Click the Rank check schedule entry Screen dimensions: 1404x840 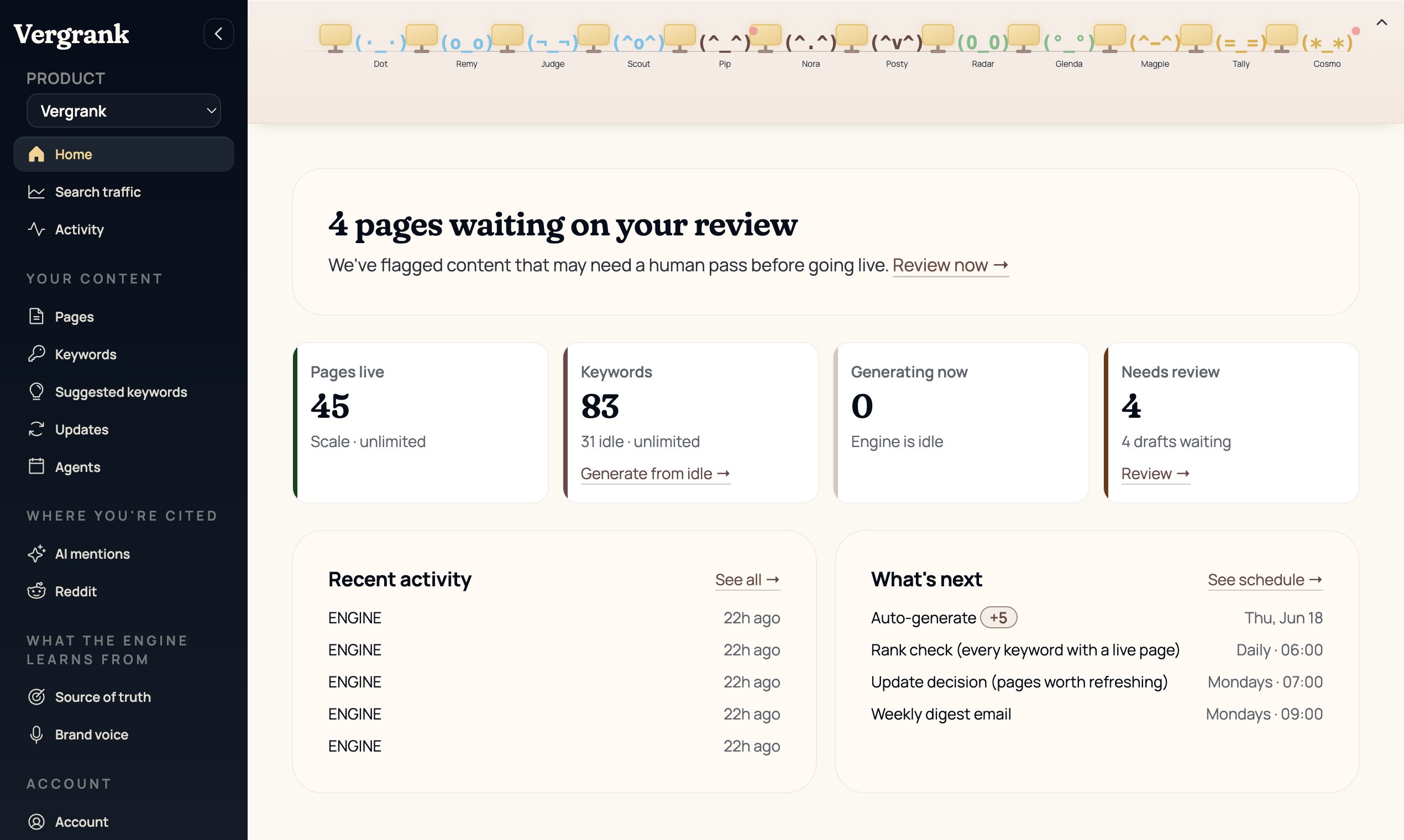coord(1097,650)
